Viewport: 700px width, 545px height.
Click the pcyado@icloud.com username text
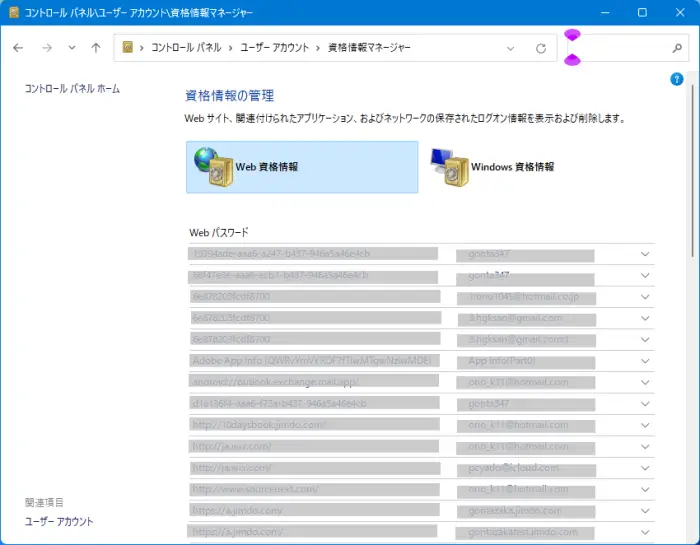pos(513,468)
